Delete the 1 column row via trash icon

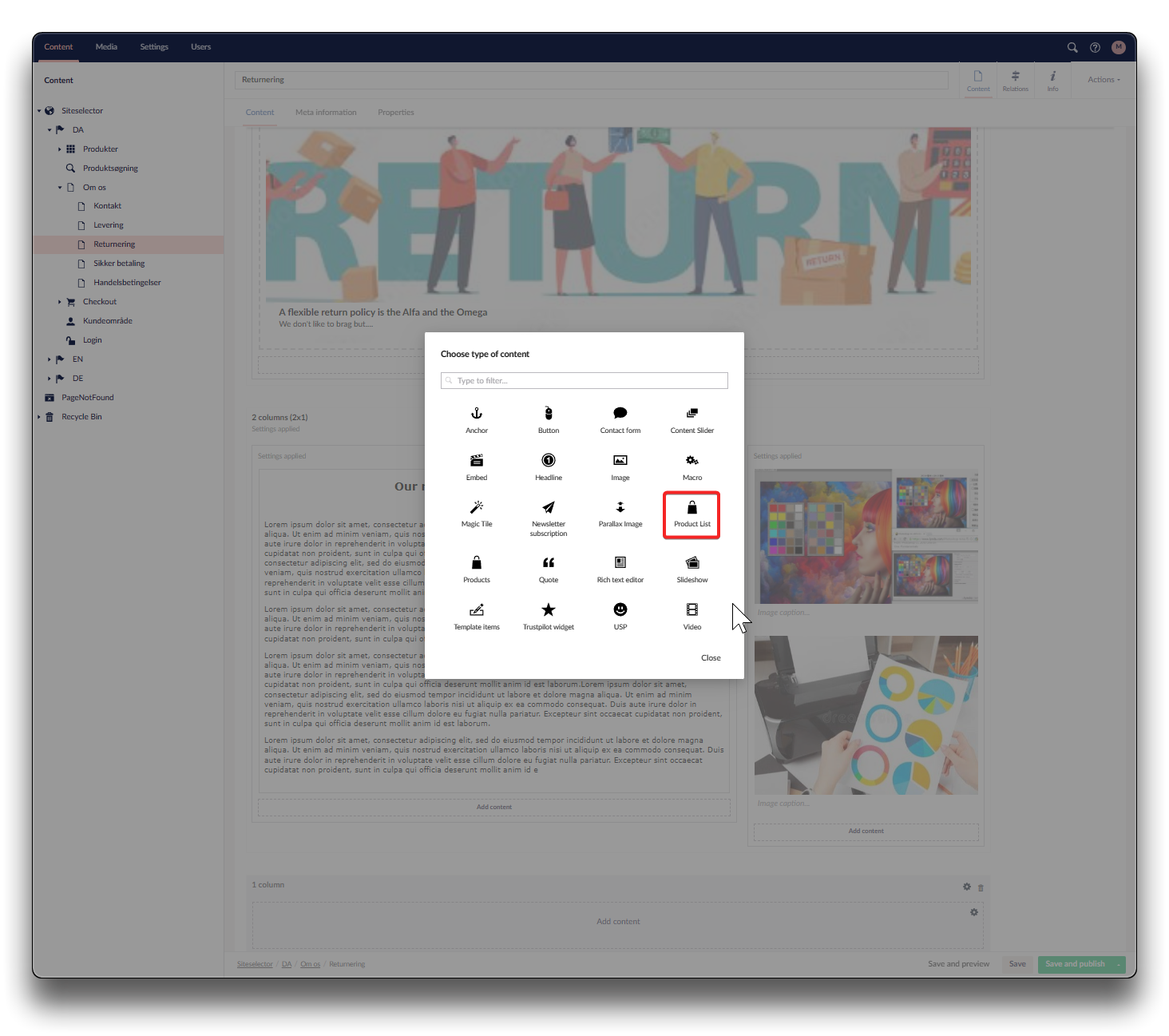pos(981,887)
